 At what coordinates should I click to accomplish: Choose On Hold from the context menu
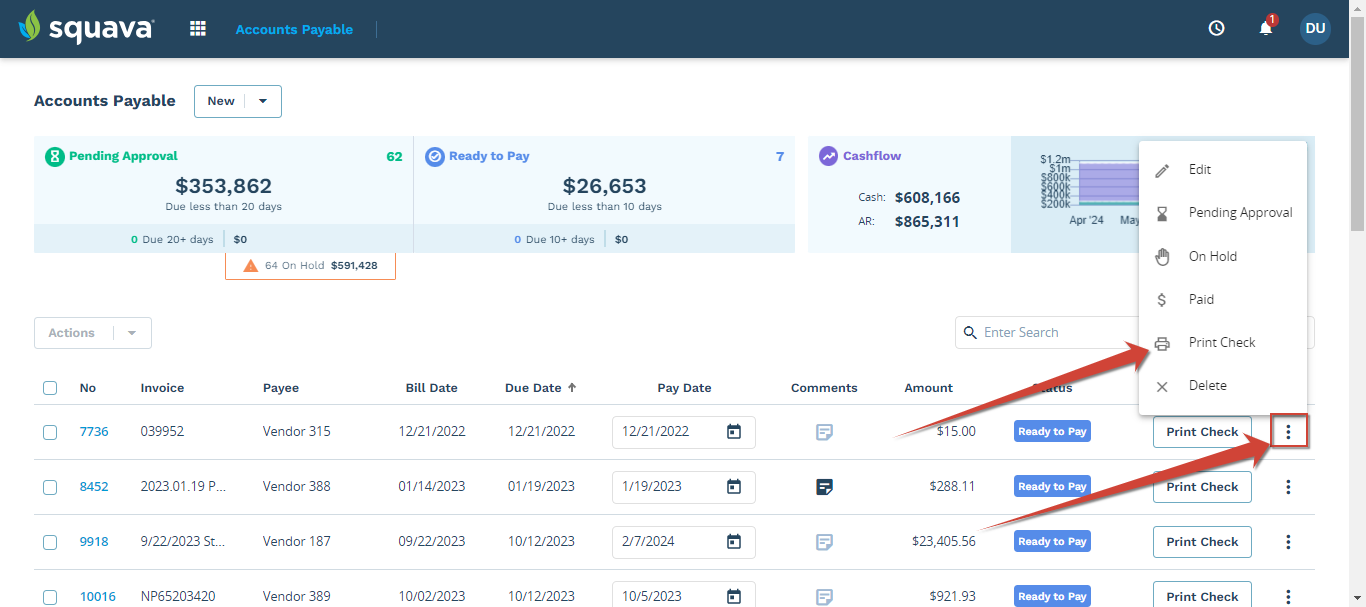pos(1212,256)
